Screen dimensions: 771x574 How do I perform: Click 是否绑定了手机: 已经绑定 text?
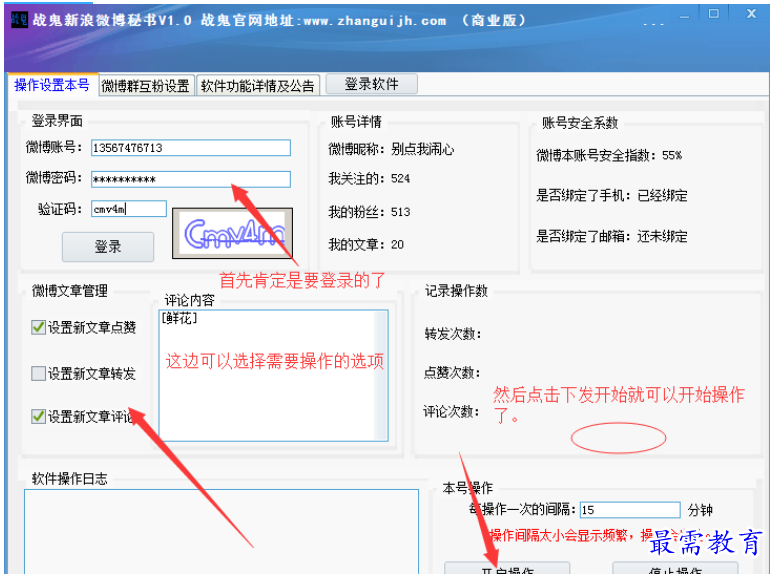pos(612,196)
